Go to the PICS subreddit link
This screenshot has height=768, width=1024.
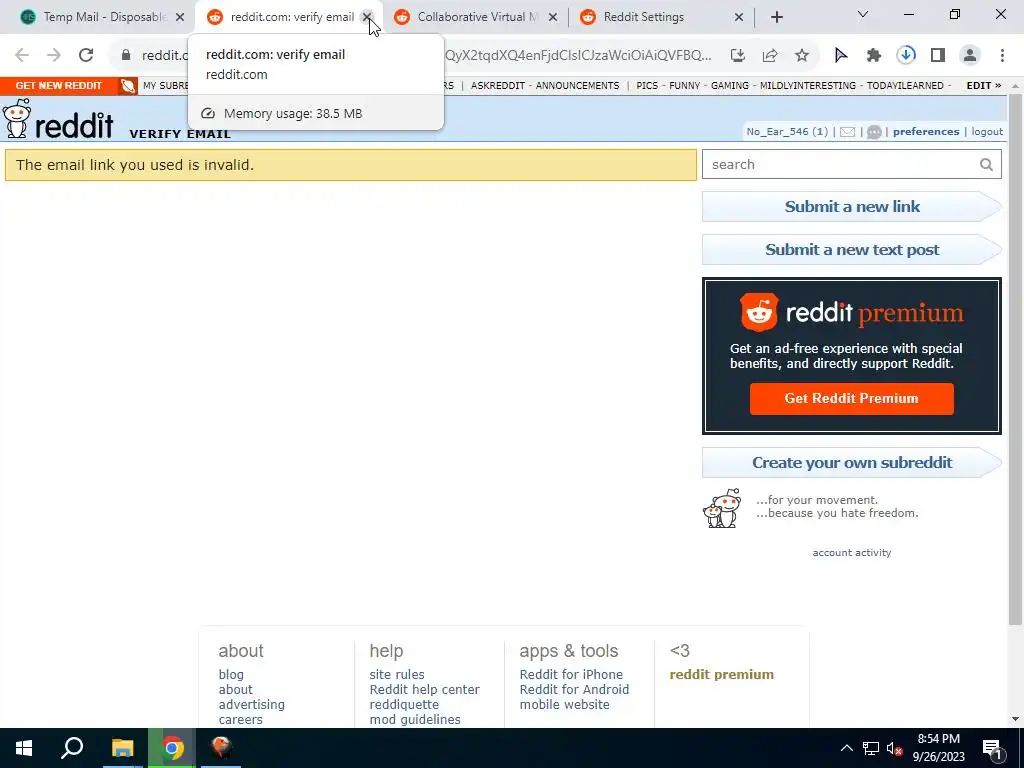(647, 86)
